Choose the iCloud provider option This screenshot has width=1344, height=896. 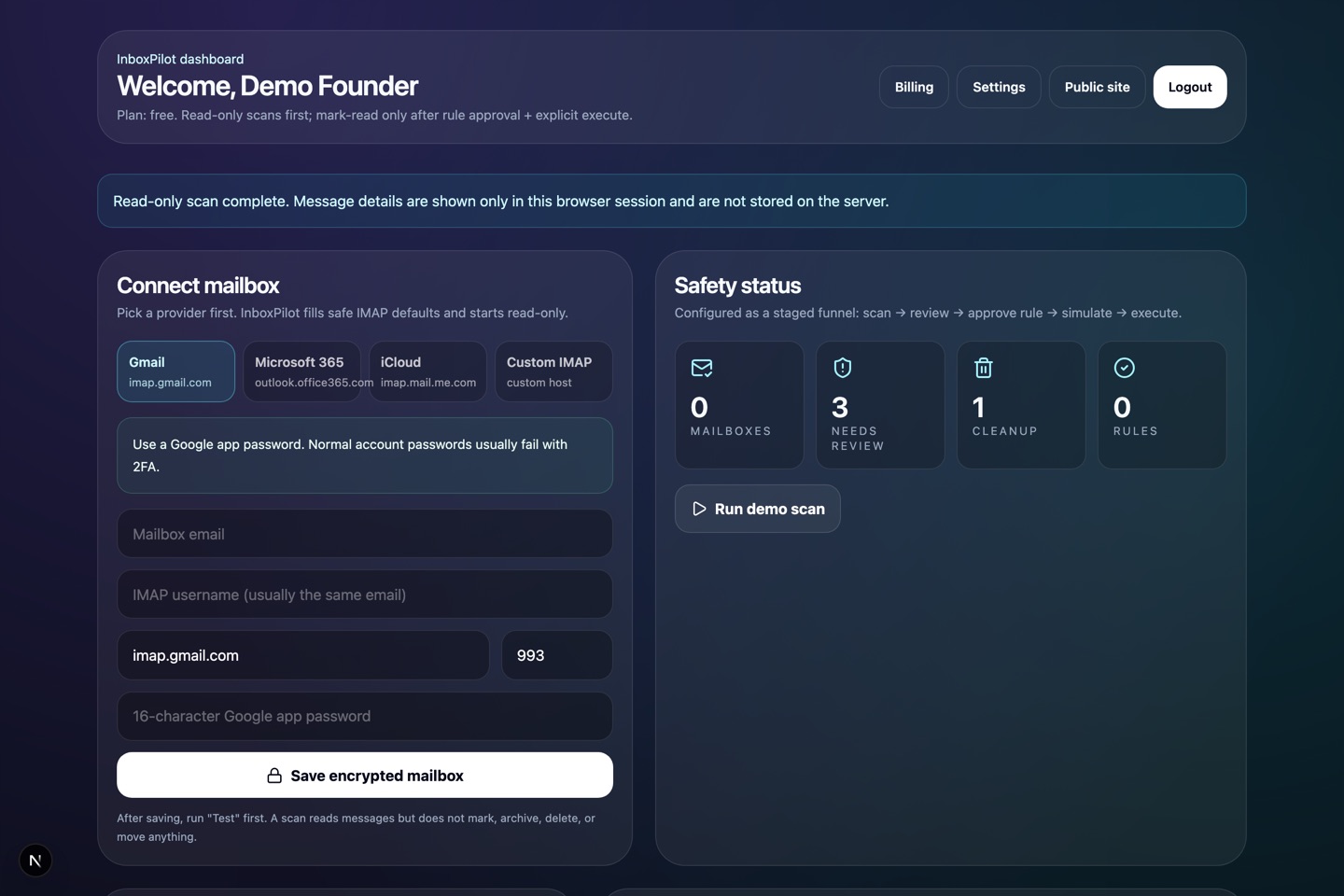427,371
